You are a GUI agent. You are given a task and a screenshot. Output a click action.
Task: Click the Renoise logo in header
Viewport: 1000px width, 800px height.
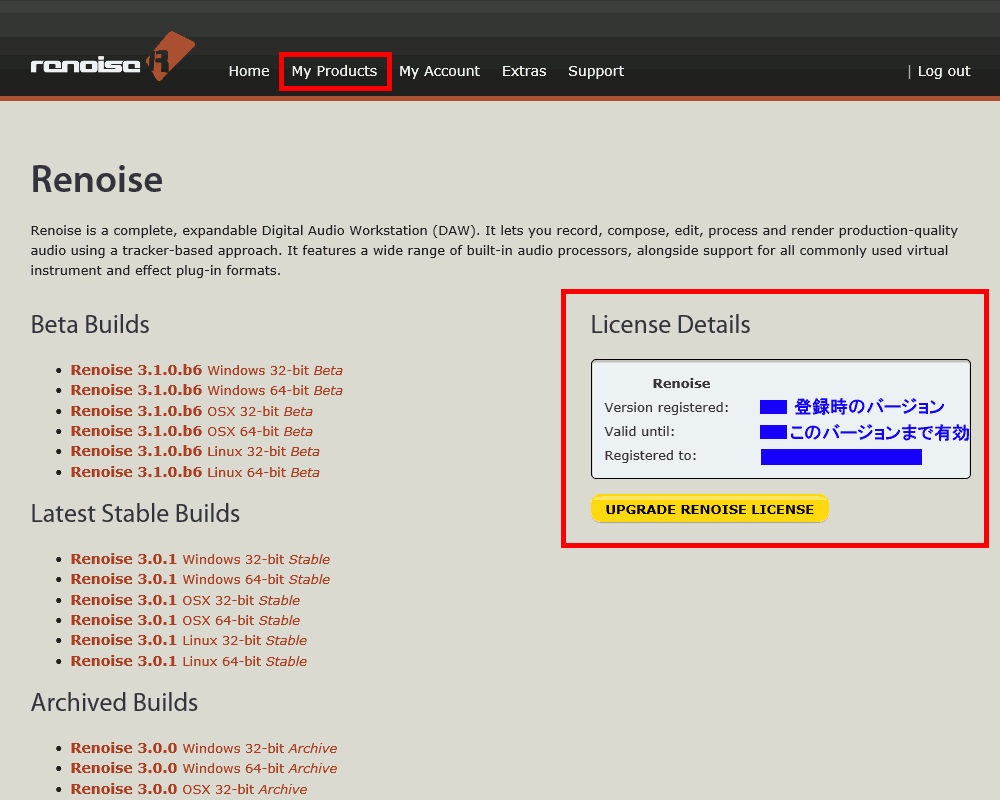(112, 57)
